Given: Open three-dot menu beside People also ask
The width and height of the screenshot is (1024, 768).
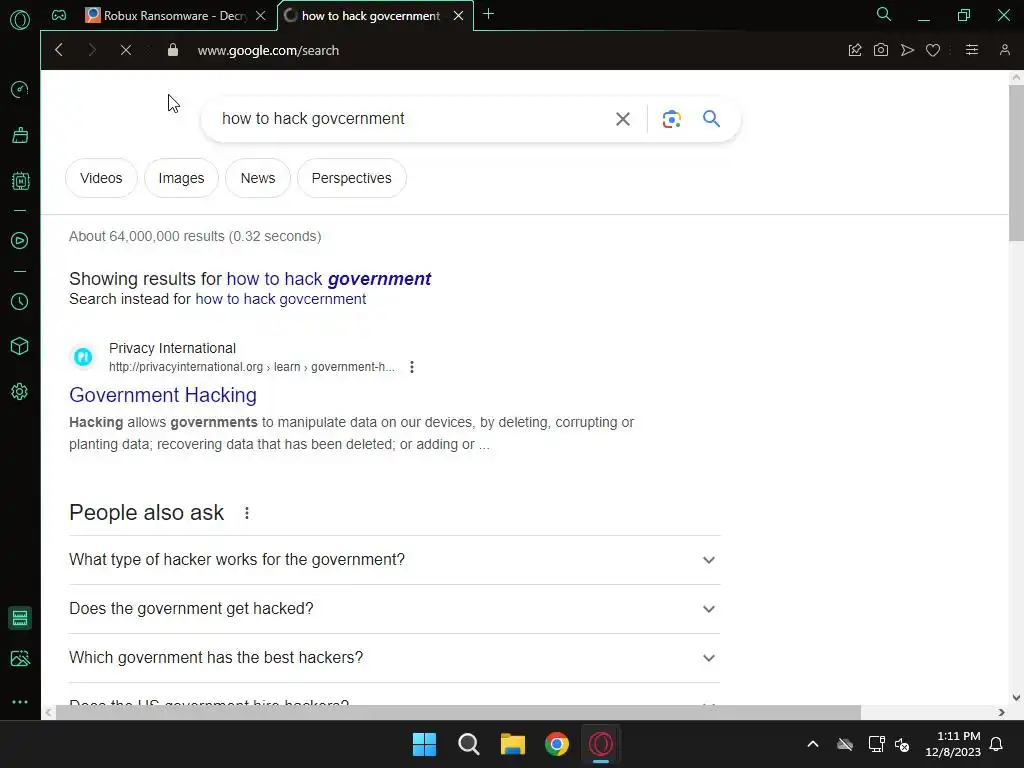Looking at the screenshot, I should click(x=247, y=513).
